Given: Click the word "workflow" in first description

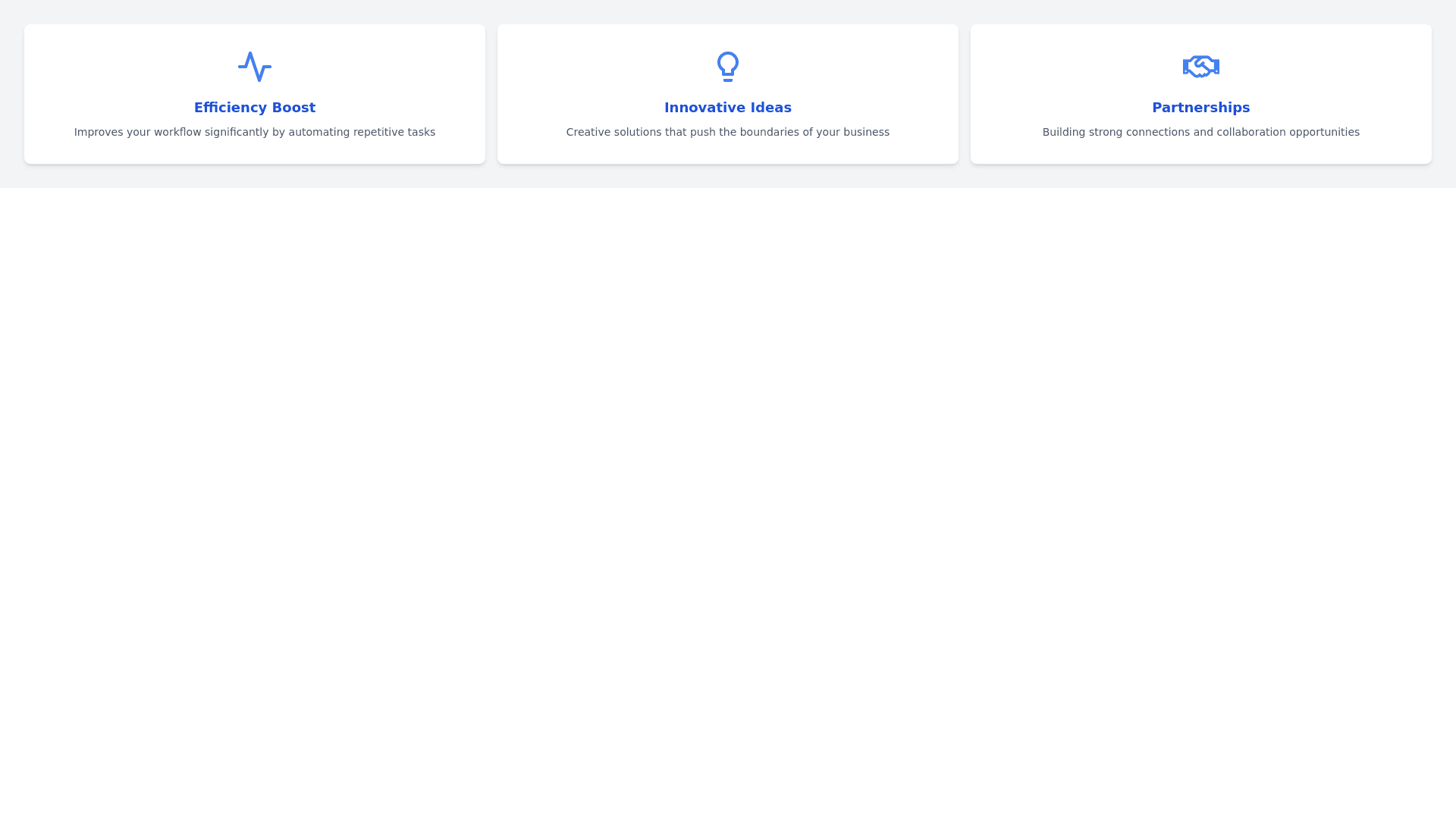Looking at the screenshot, I should 177,132.
